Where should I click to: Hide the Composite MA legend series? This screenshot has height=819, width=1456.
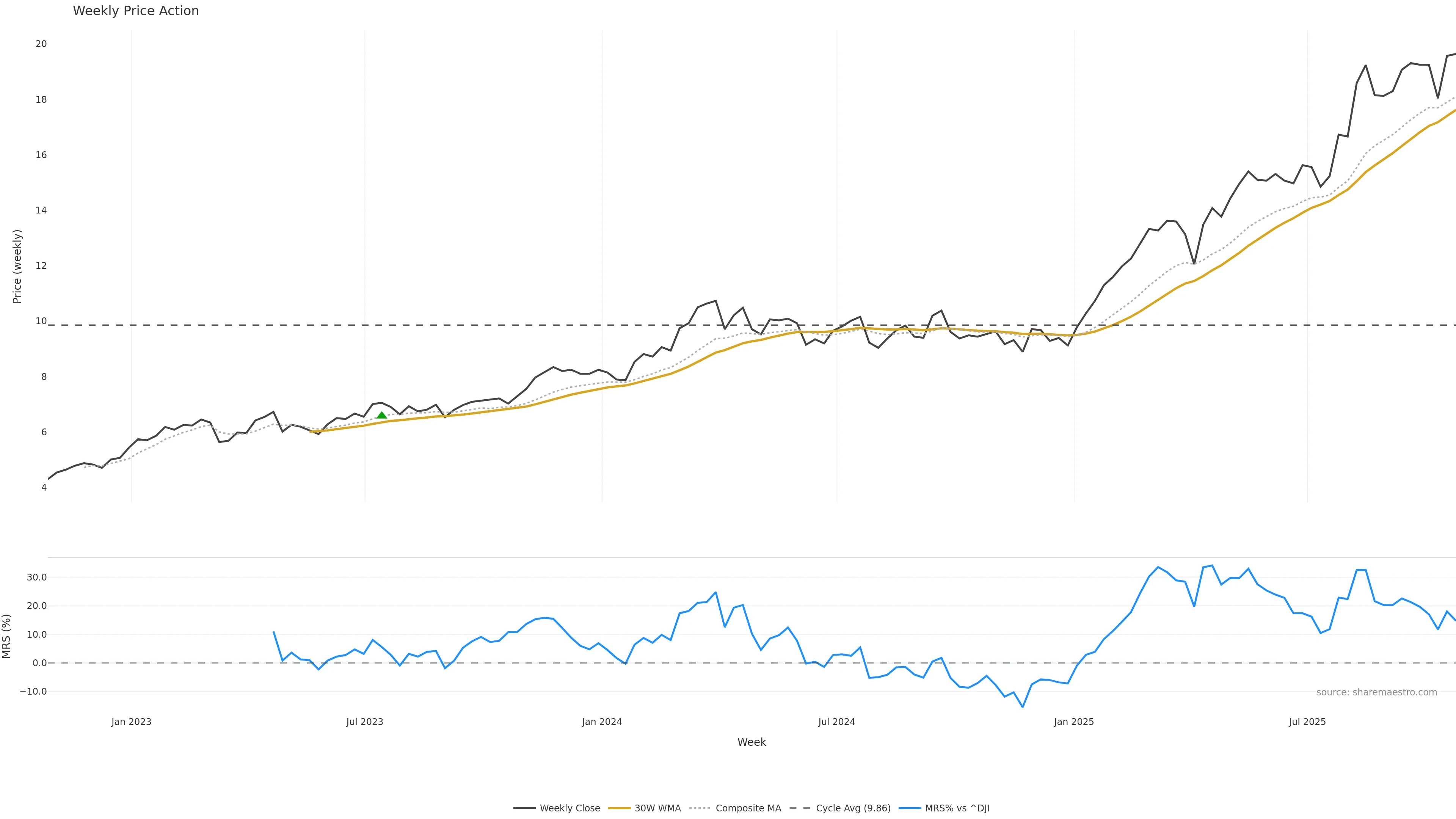[x=748, y=808]
